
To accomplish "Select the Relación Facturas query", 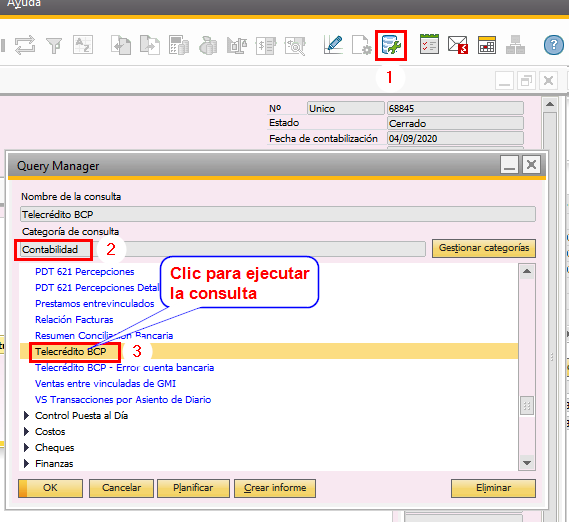I will (74, 319).
